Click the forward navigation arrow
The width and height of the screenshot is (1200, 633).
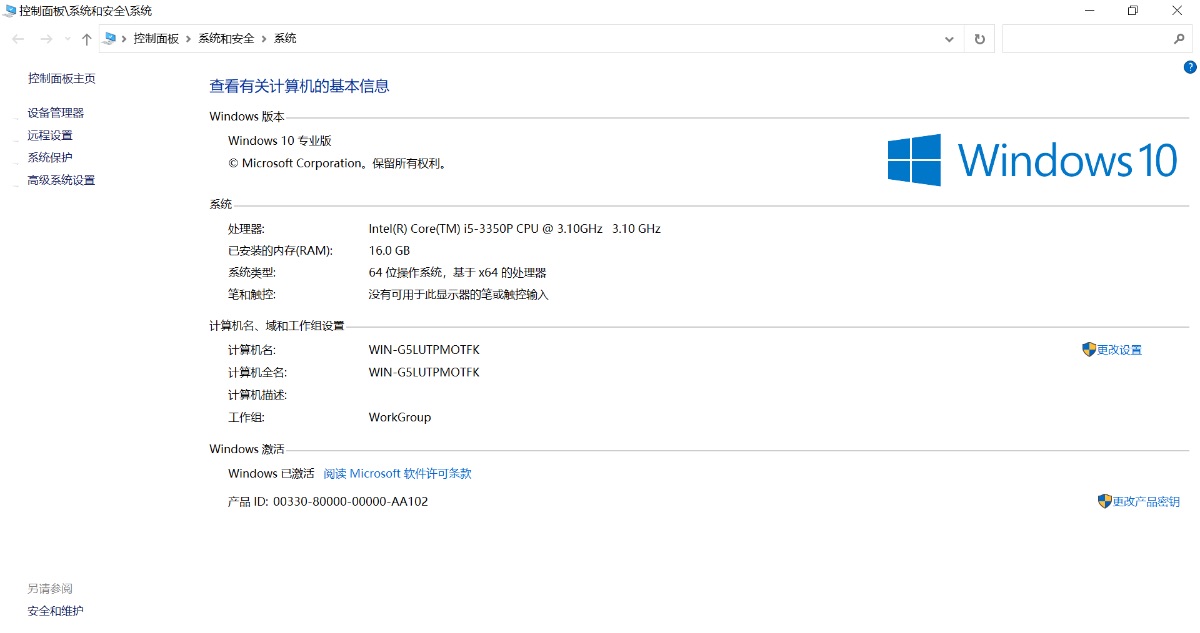tap(46, 39)
